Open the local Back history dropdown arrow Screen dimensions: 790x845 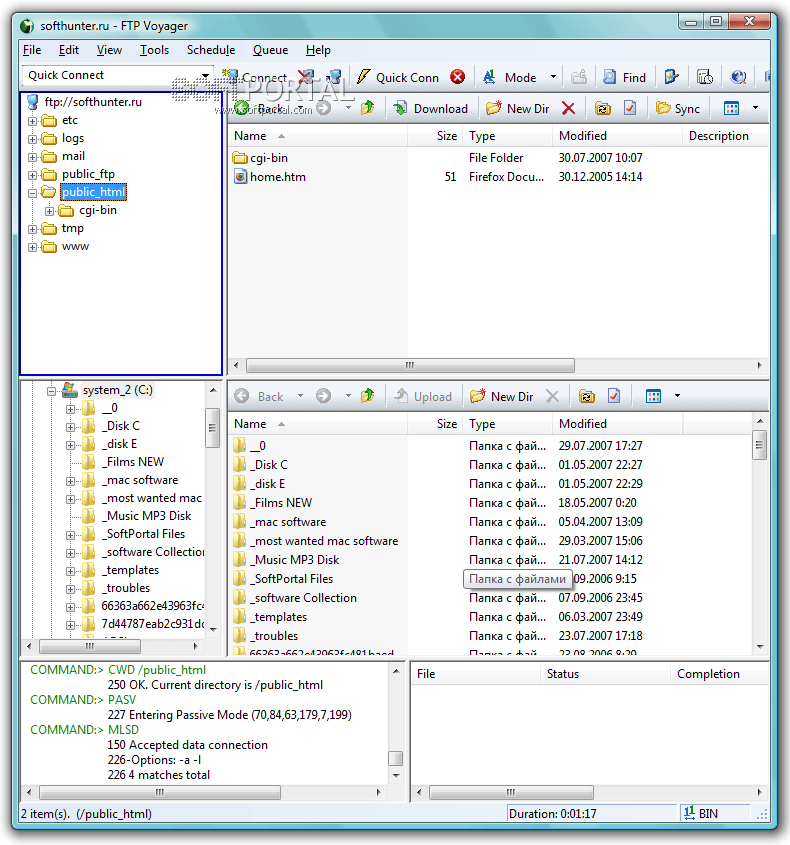pos(300,396)
